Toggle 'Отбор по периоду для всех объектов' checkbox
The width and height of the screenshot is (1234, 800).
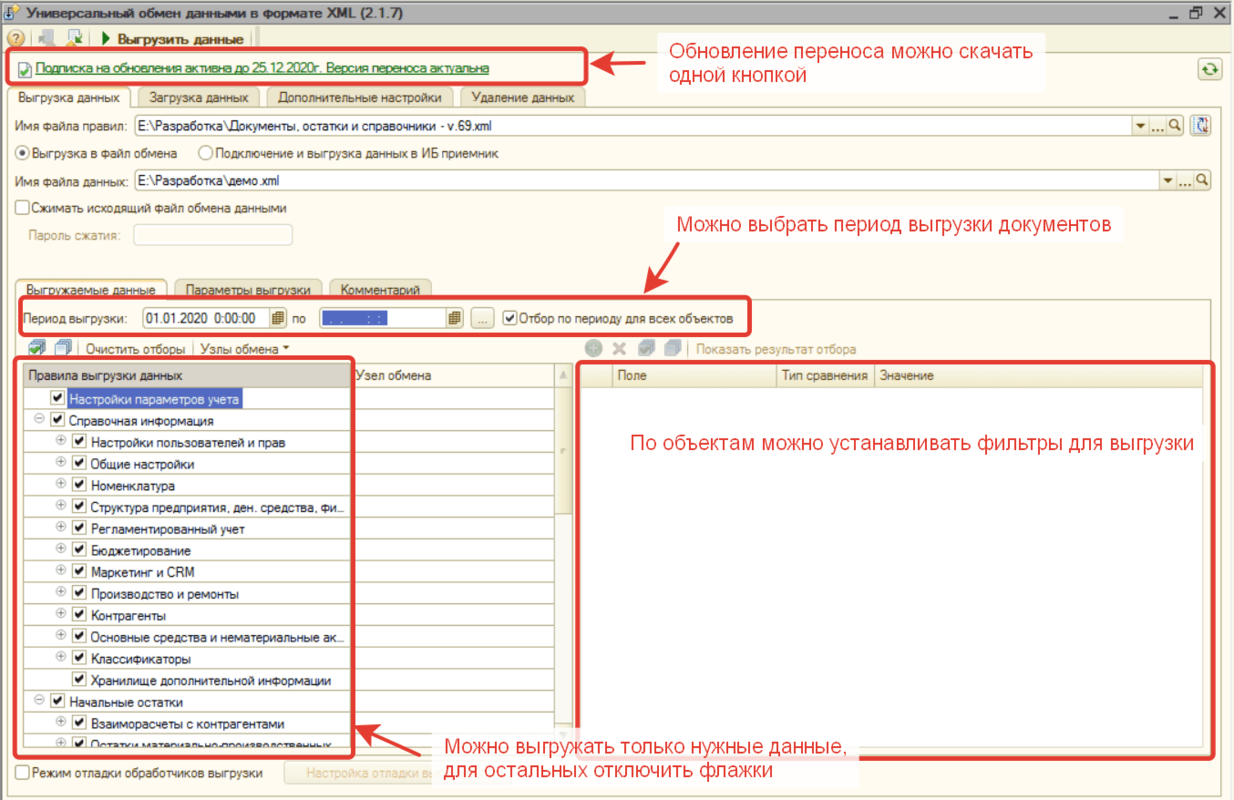tap(510, 319)
